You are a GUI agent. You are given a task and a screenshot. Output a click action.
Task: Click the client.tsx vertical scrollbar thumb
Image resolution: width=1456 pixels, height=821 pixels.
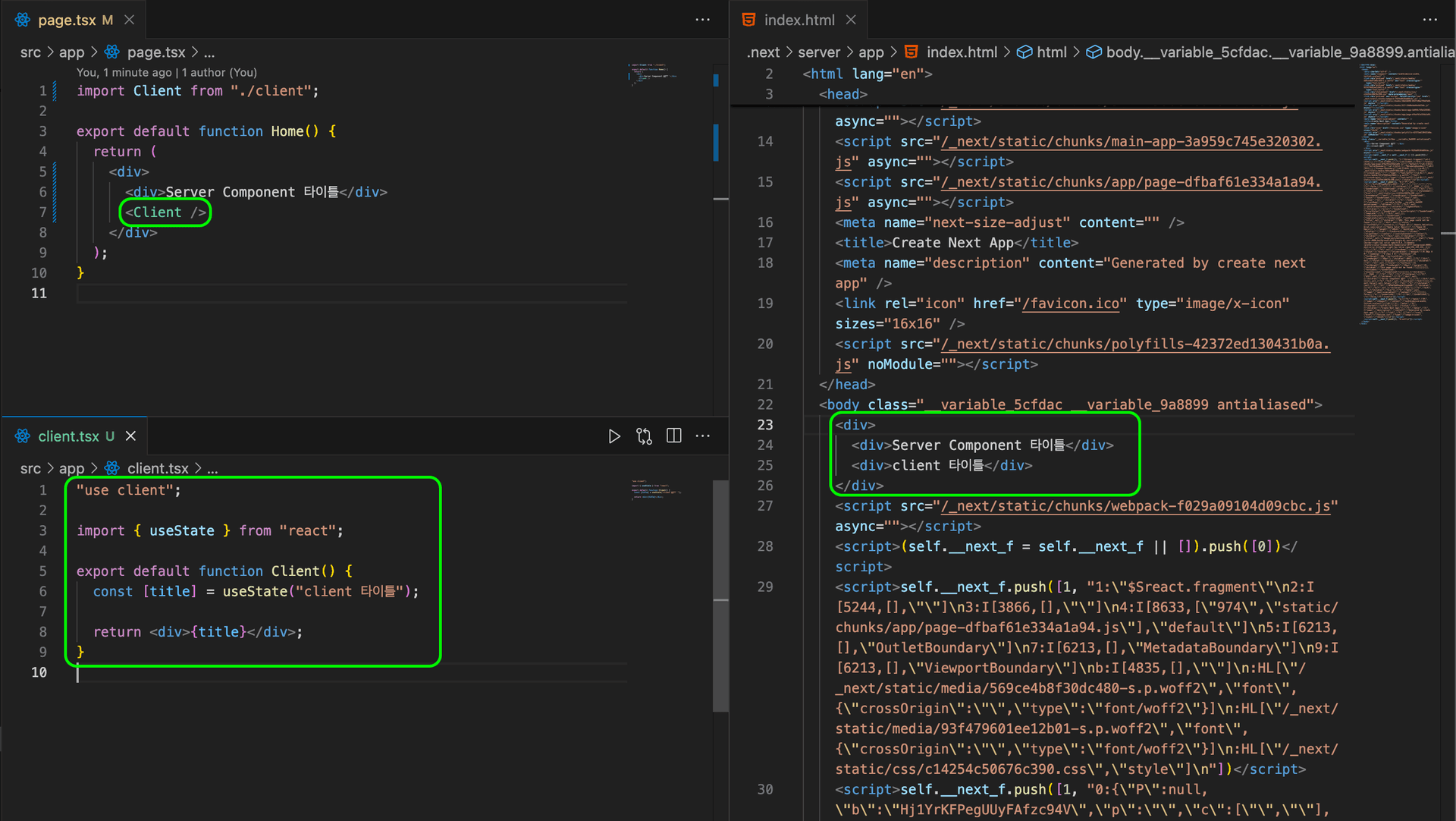click(720, 596)
